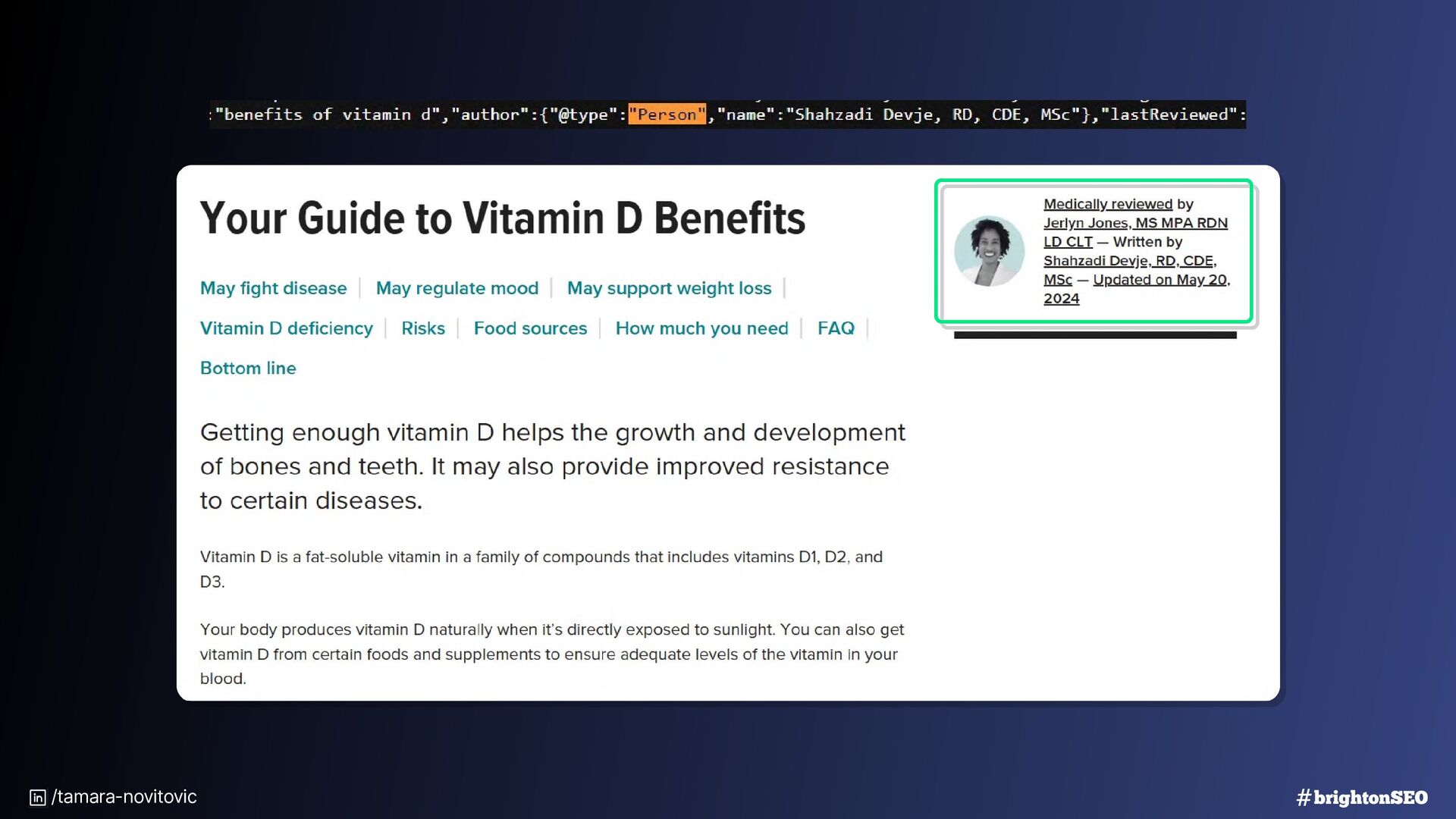
Task: Select the 'Risks' section link
Action: [422, 328]
